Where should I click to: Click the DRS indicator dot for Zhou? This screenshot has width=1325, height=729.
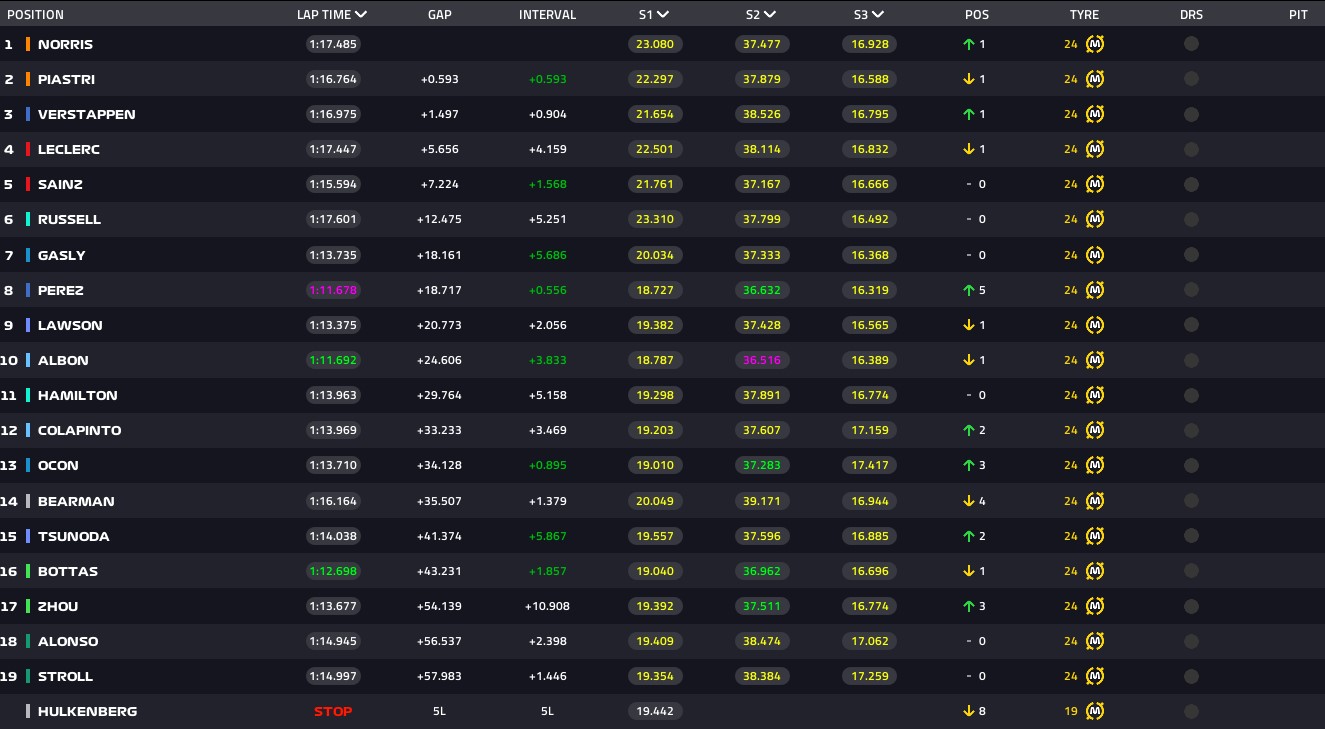[1191, 606]
